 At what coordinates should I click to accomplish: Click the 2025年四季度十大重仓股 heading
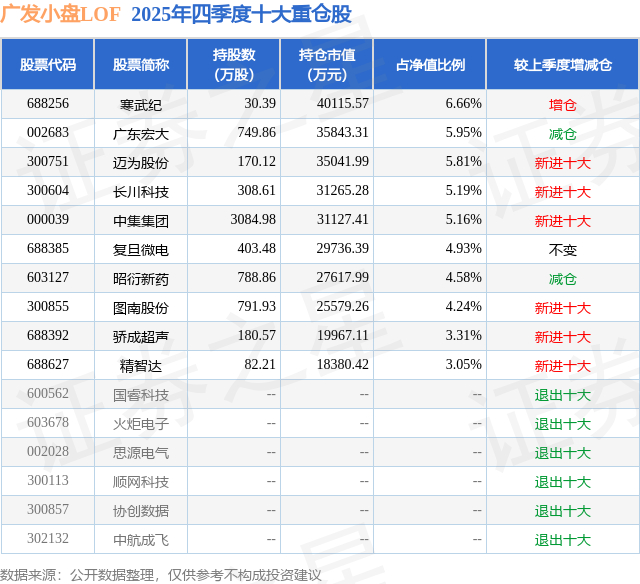coord(241,14)
